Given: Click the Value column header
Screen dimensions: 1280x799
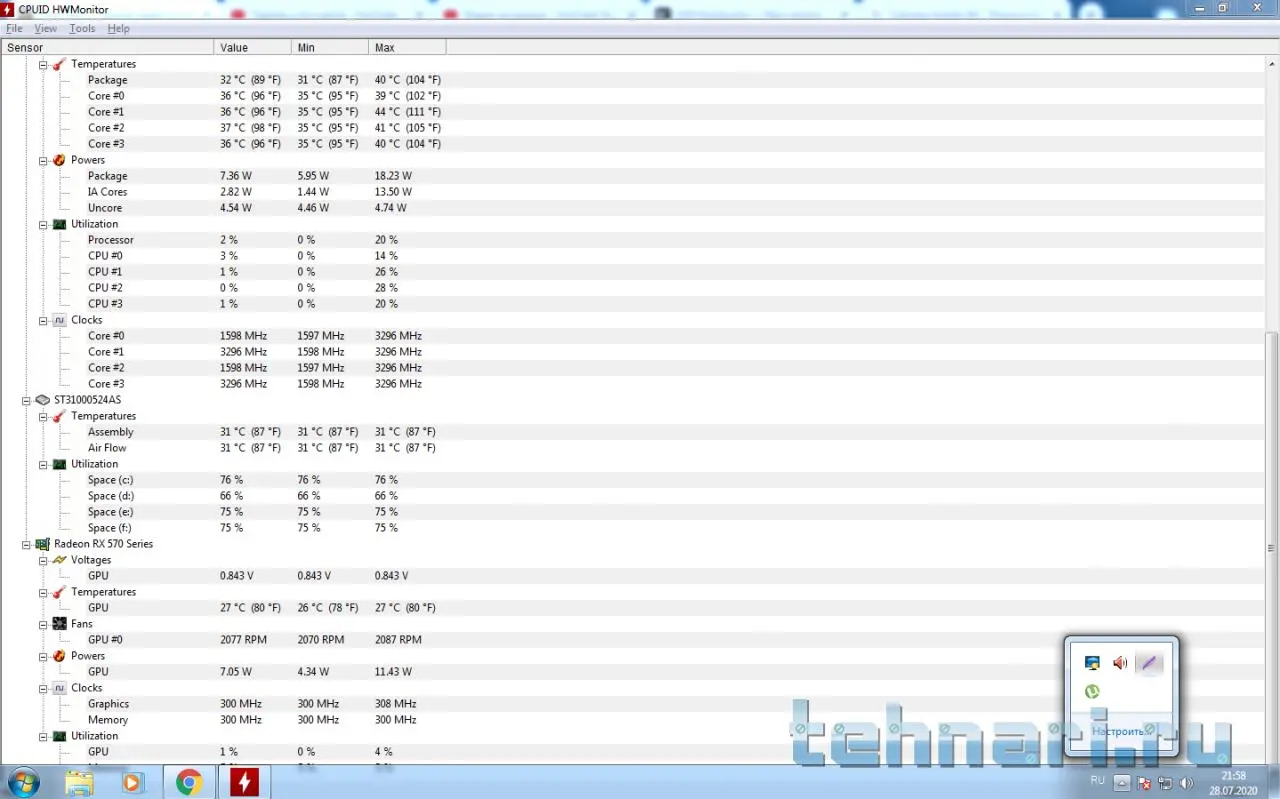Looking at the screenshot, I should (x=253, y=48).
